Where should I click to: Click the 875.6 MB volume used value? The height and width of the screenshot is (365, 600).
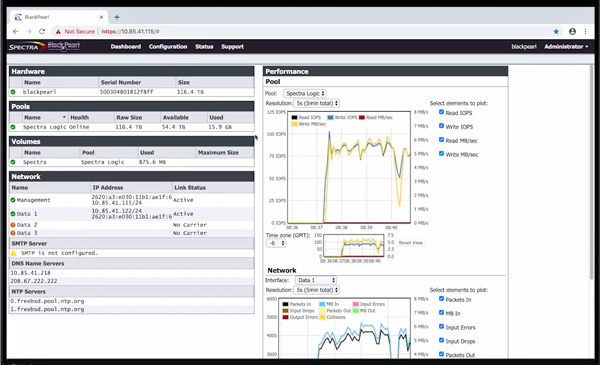point(152,162)
